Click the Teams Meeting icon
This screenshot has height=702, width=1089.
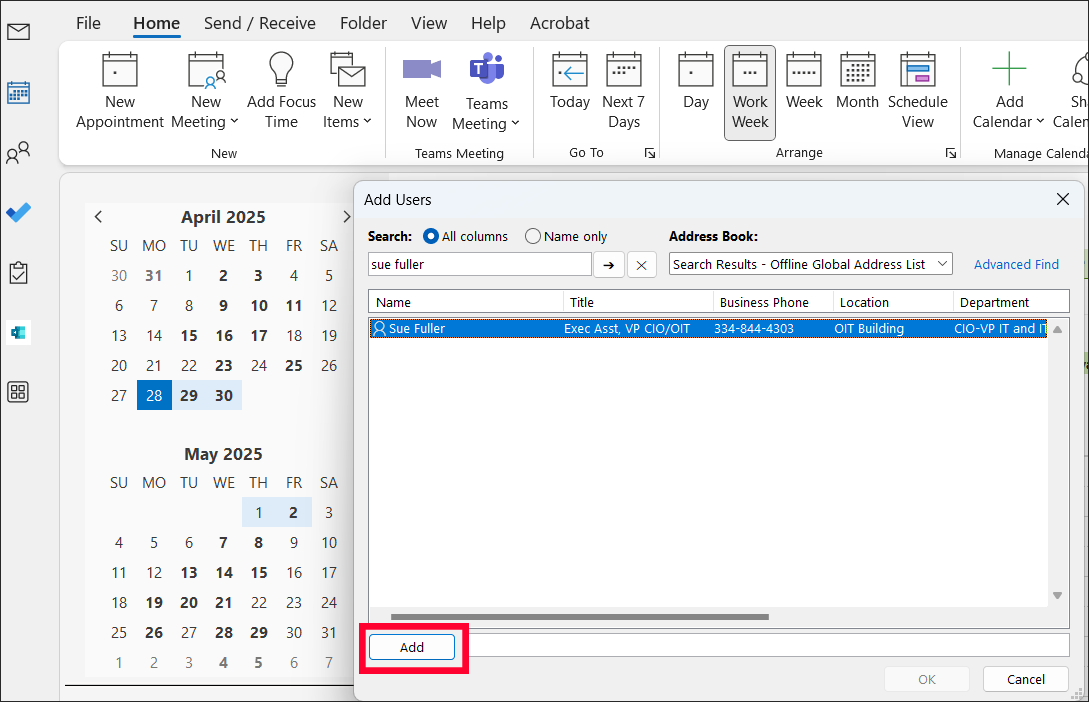pyautogui.click(x=486, y=69)
